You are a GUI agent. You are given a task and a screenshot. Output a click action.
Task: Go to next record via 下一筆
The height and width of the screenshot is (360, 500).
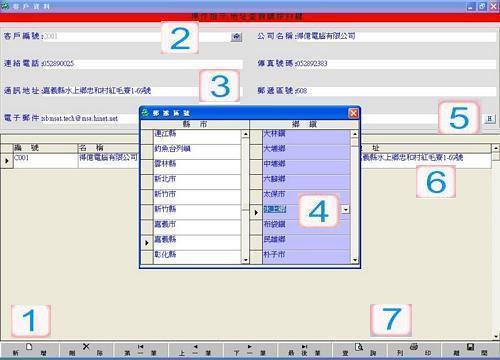pos(250,350)
